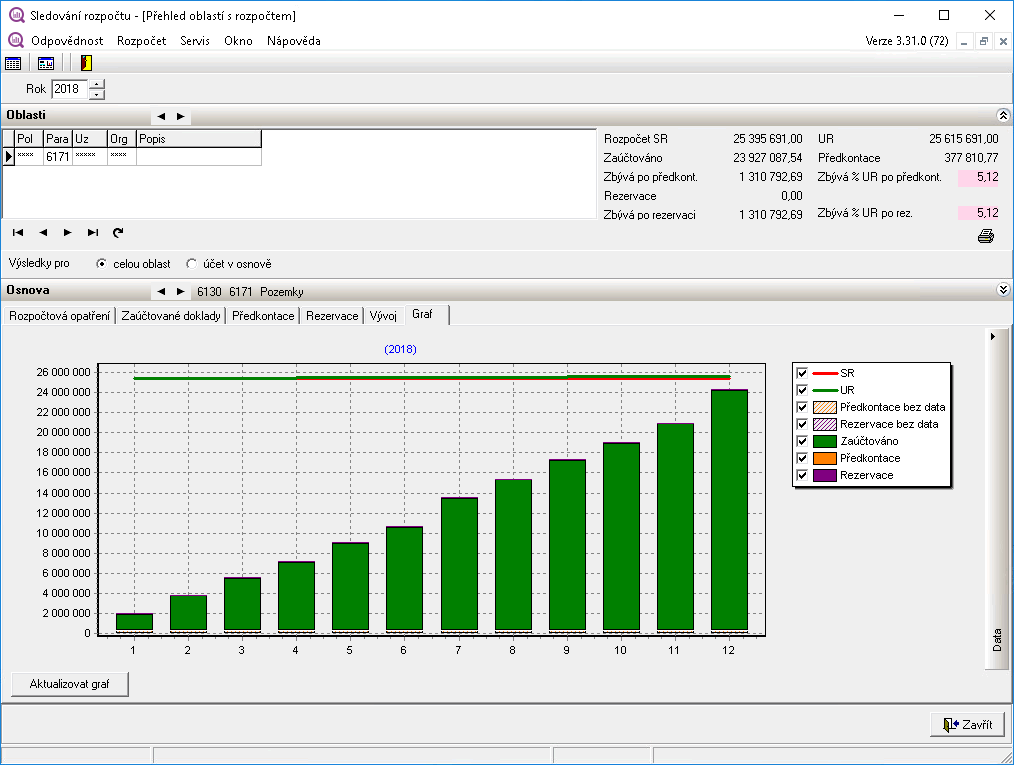Image resolution: width=1014 pixels, height=765 pixels.
Task: Toggle Rezervace bez data checkbox
Action: pos(801,424)
